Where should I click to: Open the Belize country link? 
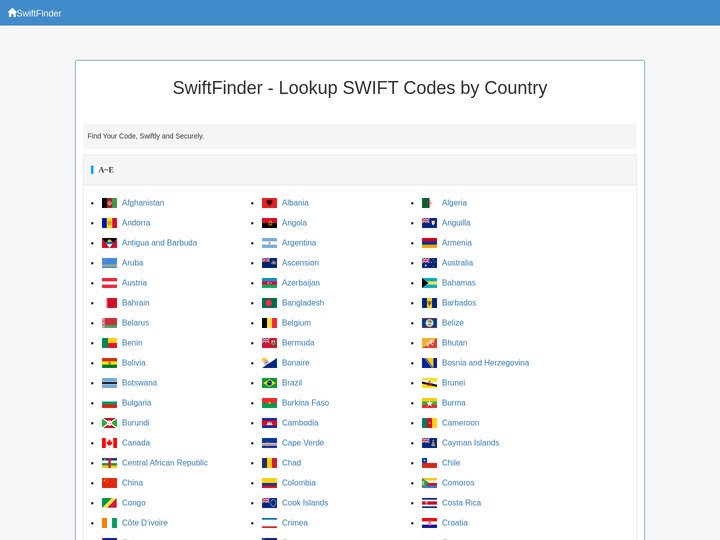click(453, 323)
